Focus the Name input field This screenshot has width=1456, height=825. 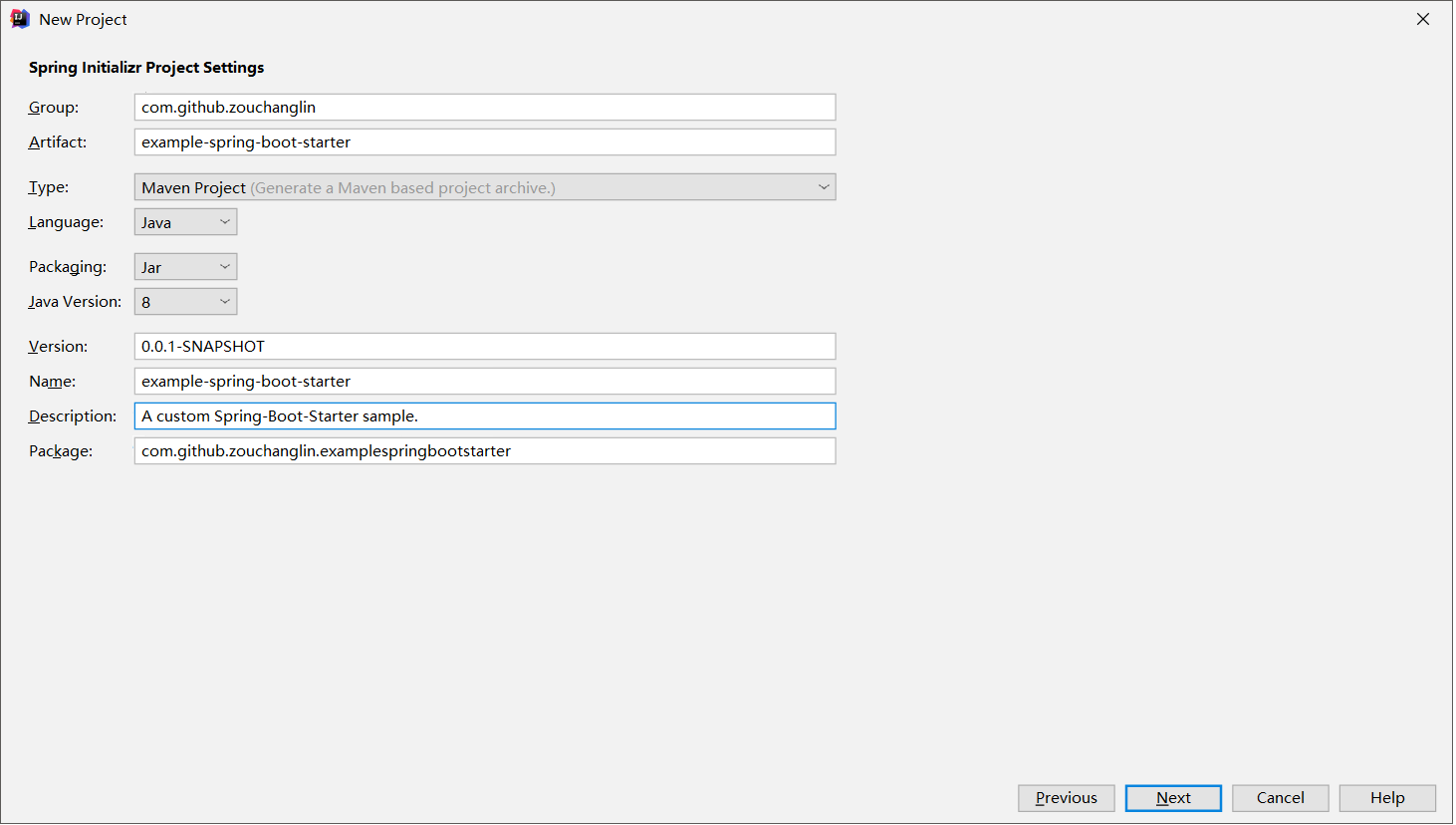tap(484, 382)
